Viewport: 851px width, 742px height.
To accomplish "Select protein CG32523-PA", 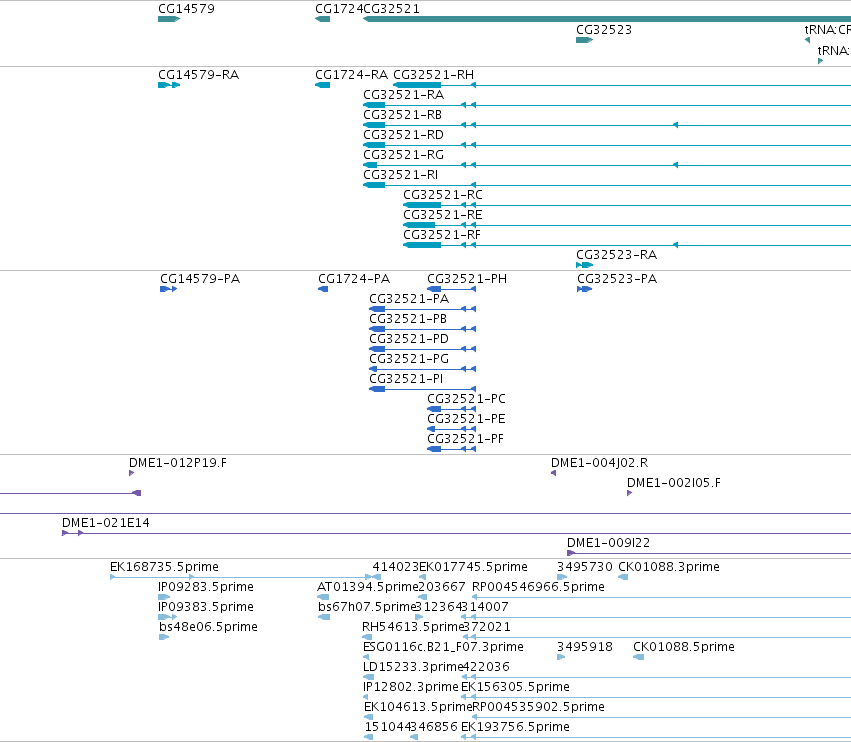I will coord(617,278).
